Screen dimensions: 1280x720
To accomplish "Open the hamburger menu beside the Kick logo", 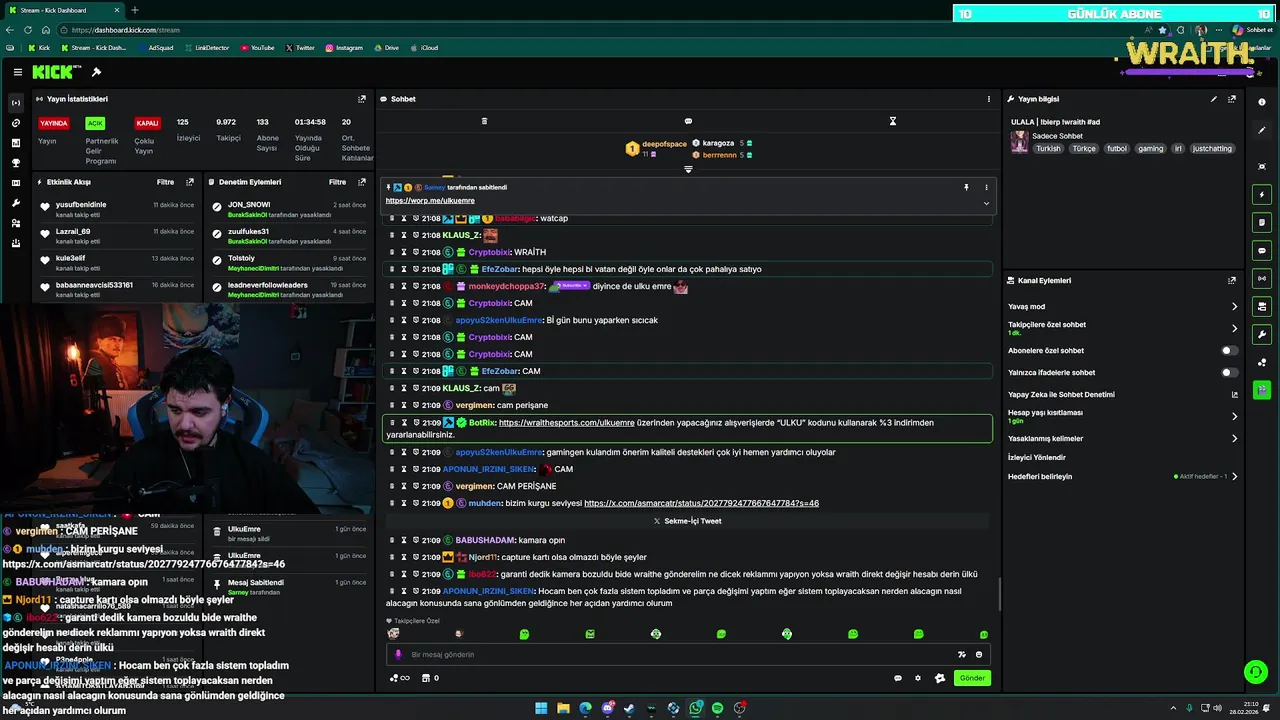I will 18,72.
